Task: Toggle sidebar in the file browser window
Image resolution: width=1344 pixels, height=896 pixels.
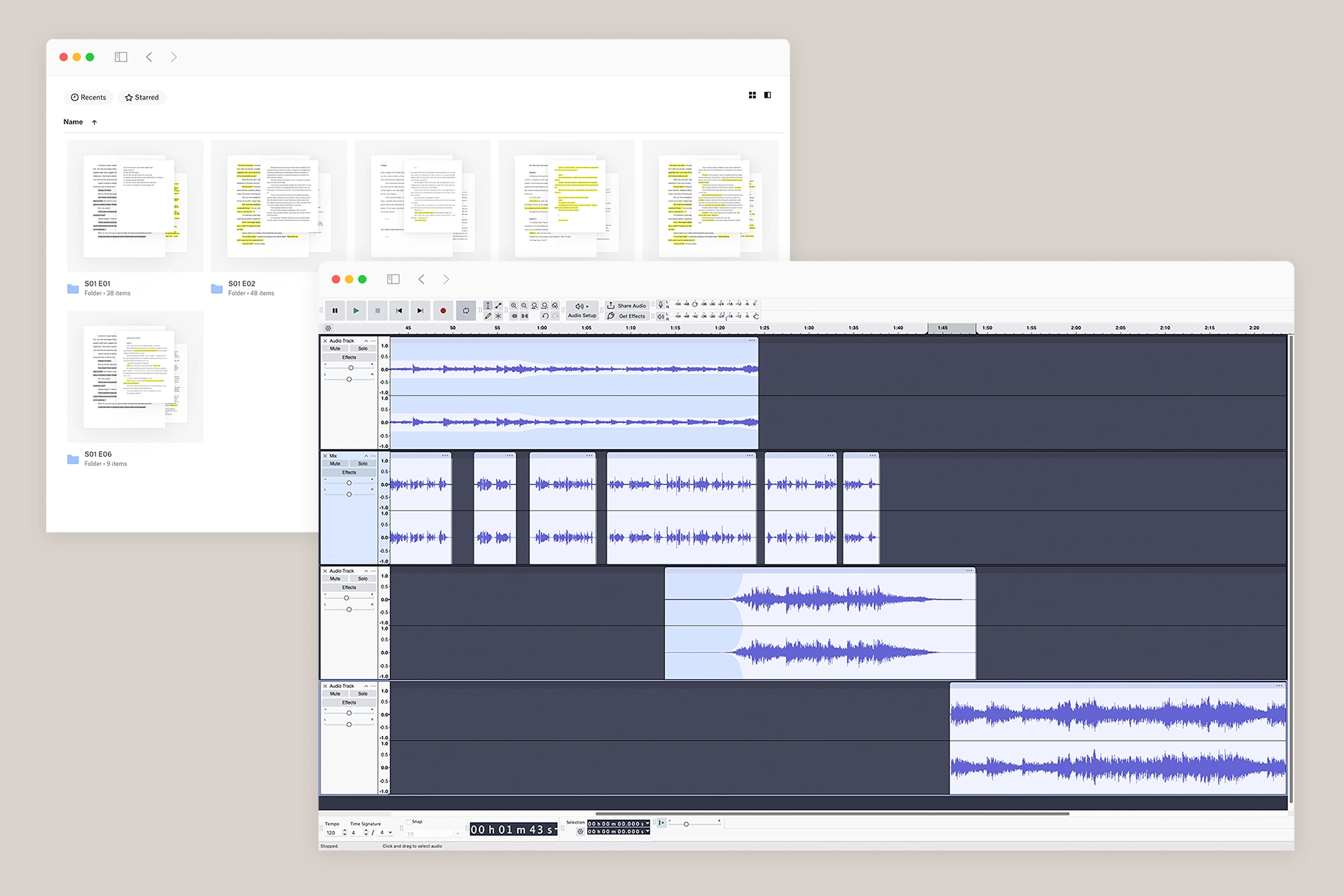Action: (x=121, y=57)
